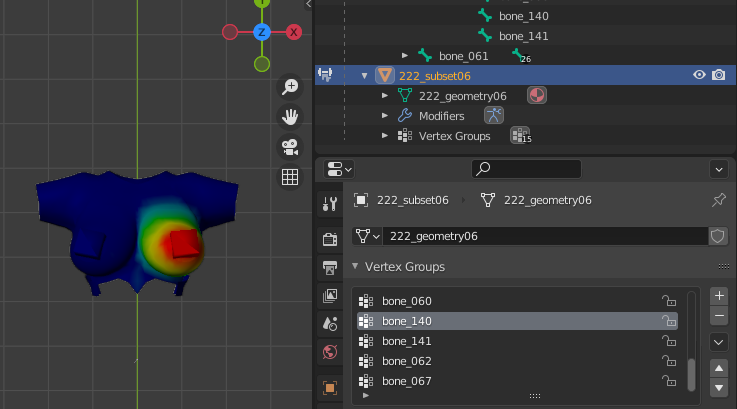The width and height of the screenshot is (737, 409).
Task: Click the zoom view magnifier icon
Action: pos(290,87)
